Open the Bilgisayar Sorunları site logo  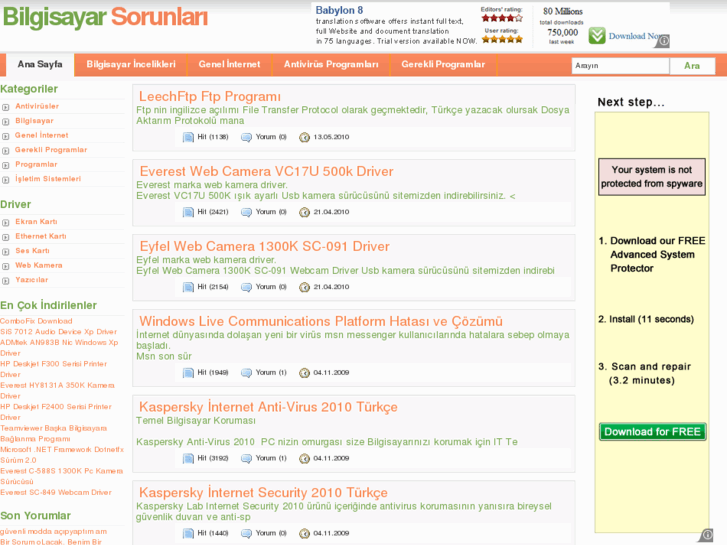click(x=105, y=17)
